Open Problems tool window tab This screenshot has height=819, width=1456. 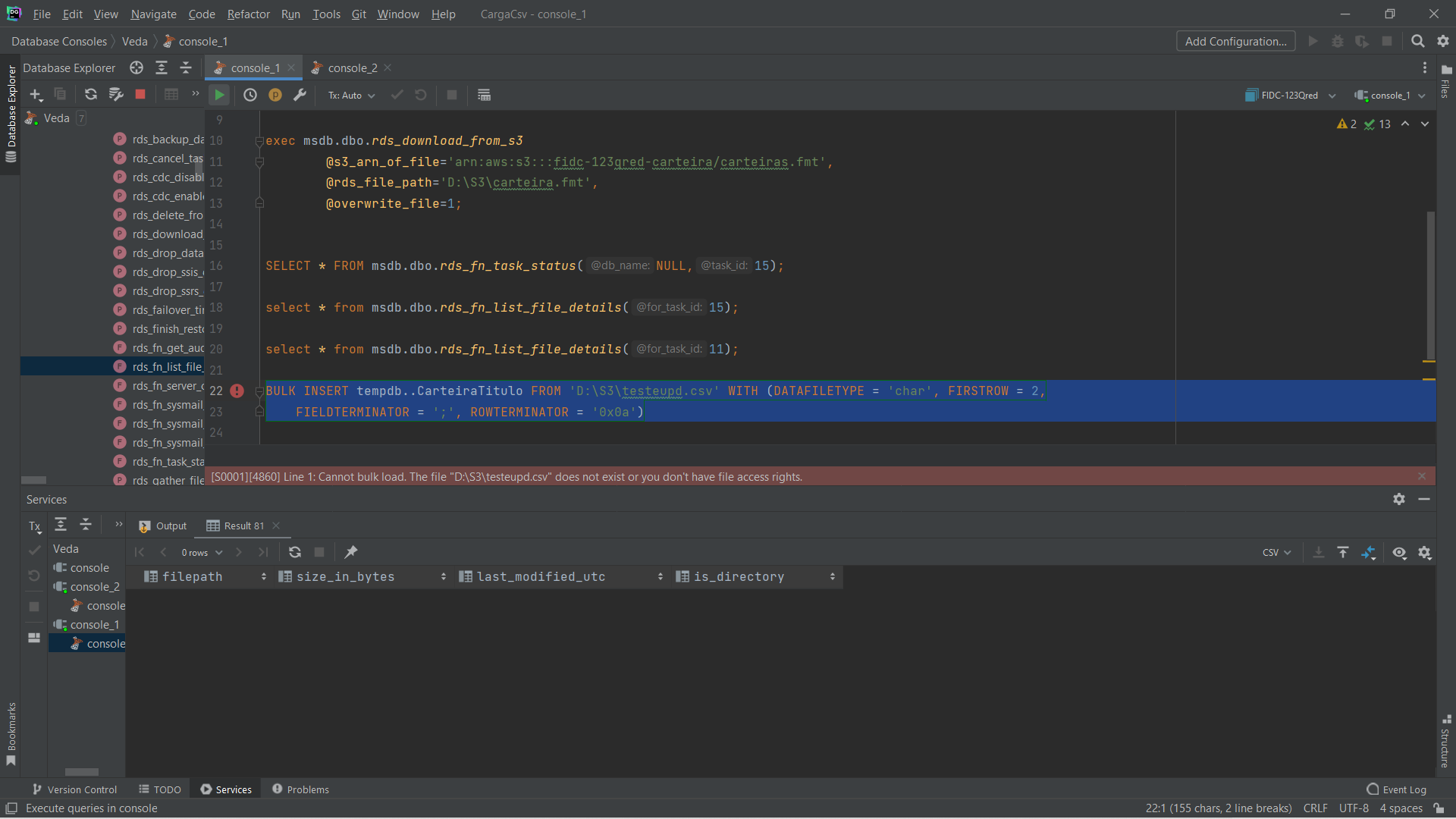300,789
